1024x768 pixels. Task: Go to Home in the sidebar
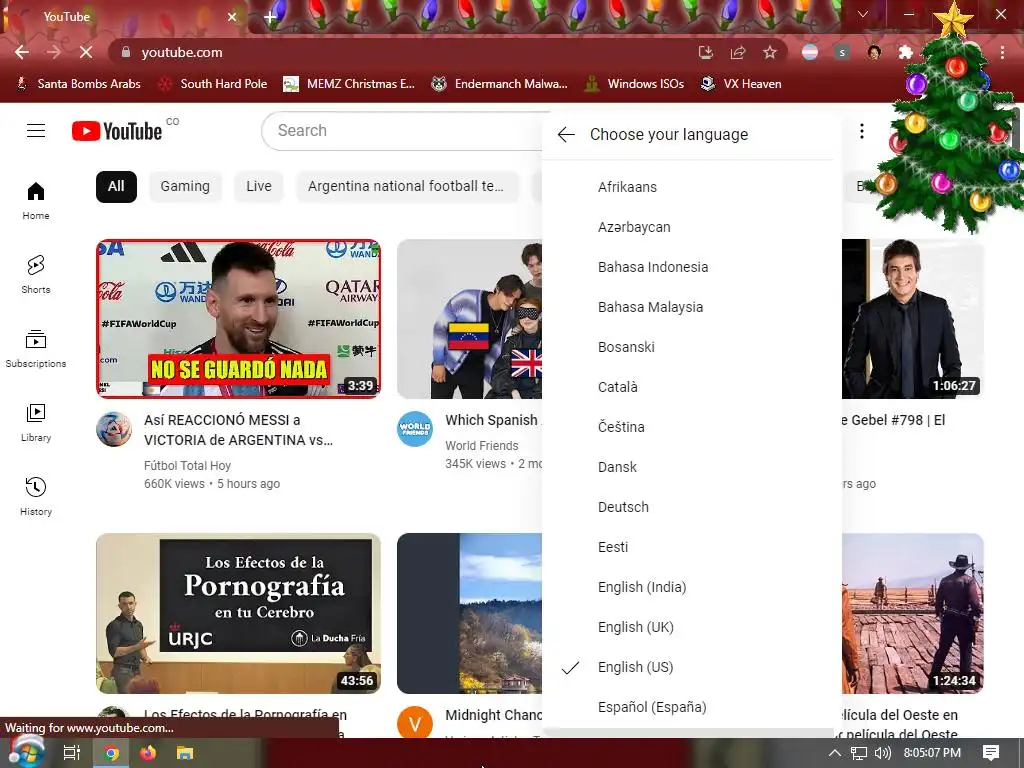[x=36, y=201]
